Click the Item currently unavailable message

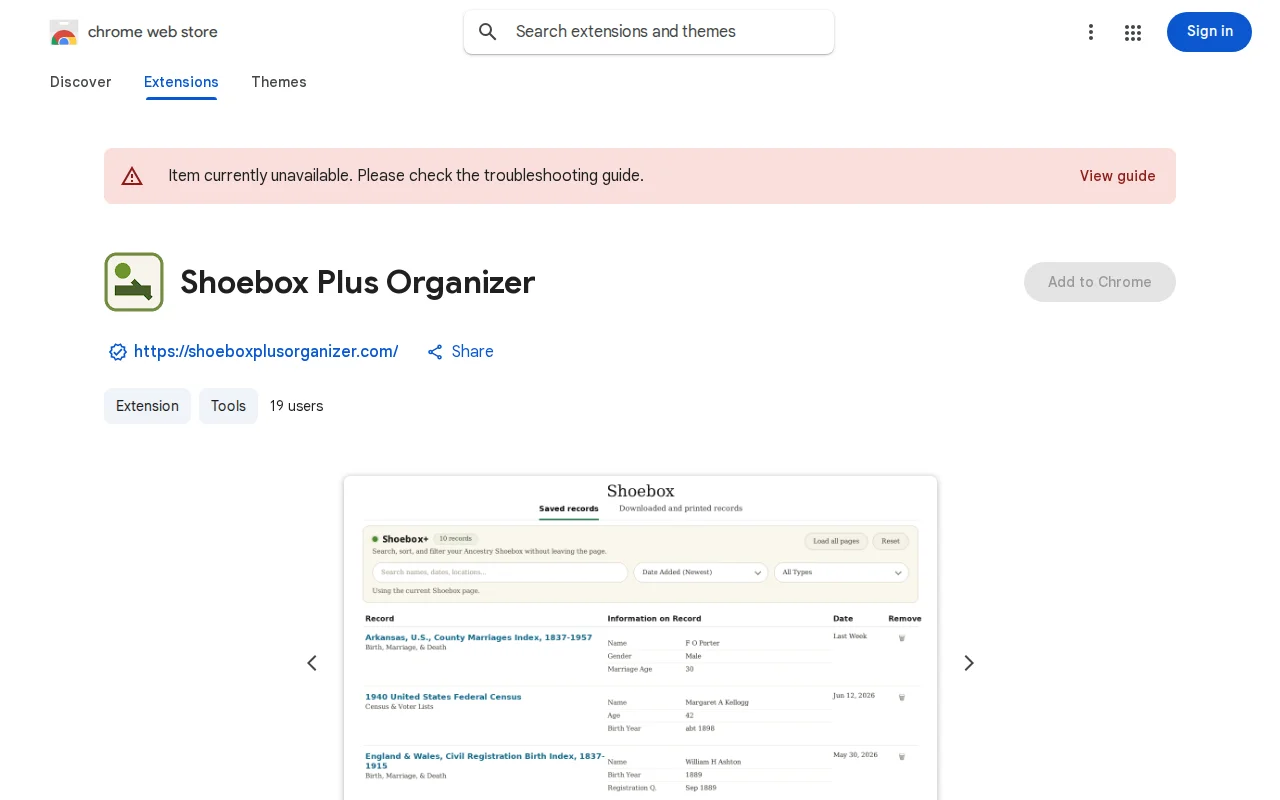406,176
